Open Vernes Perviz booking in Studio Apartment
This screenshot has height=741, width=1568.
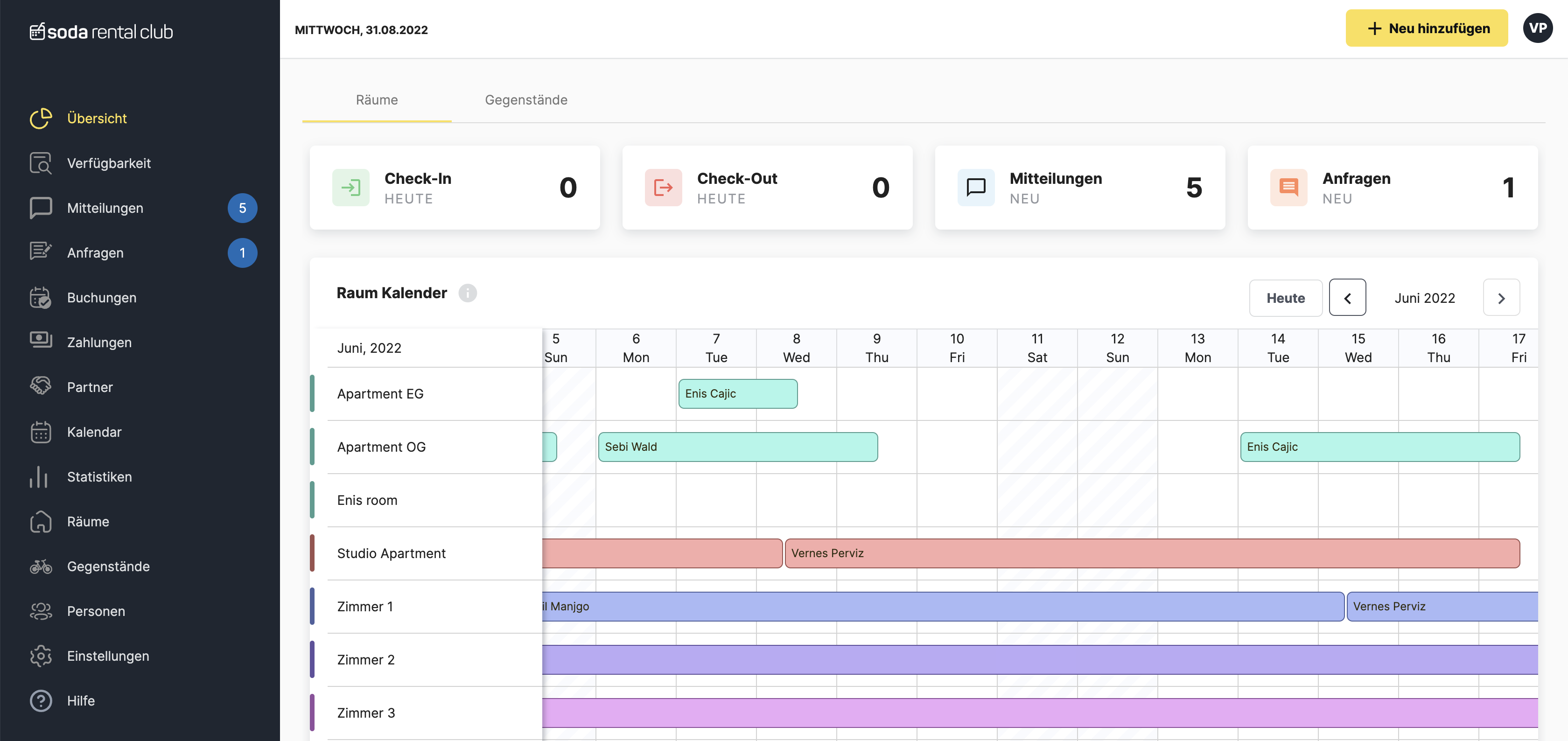click(1152, 553)
